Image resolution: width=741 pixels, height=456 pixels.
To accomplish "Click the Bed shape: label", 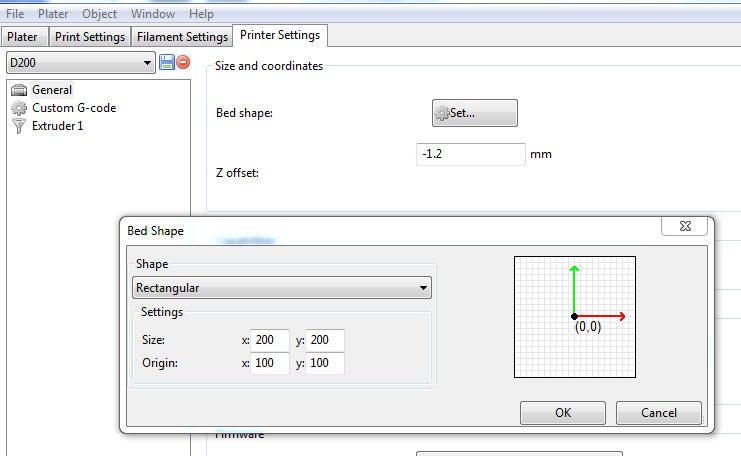I will coord(244,113).
